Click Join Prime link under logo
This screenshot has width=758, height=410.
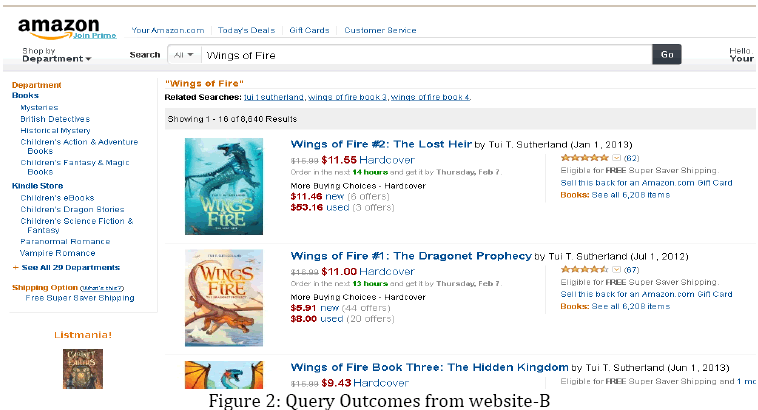tap(95, 35)
